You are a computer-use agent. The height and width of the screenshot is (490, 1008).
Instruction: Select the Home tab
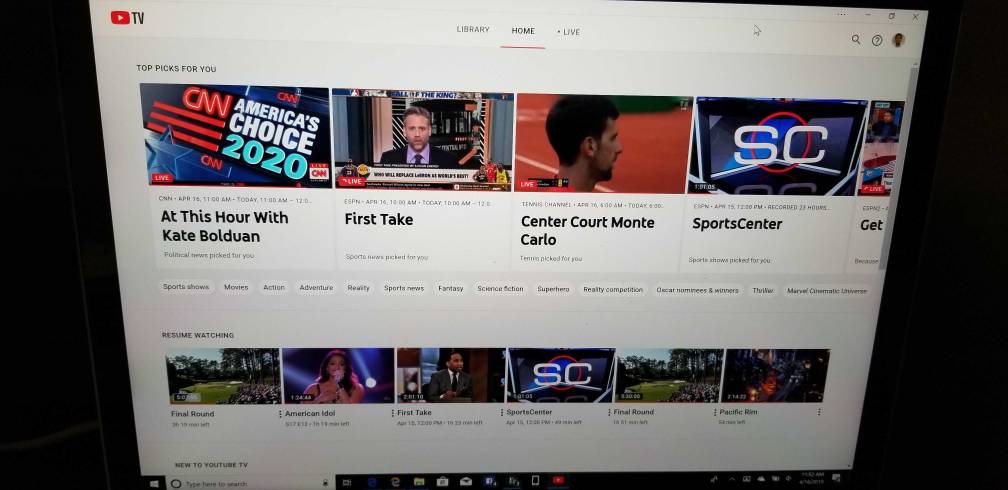tap(523, 31)
